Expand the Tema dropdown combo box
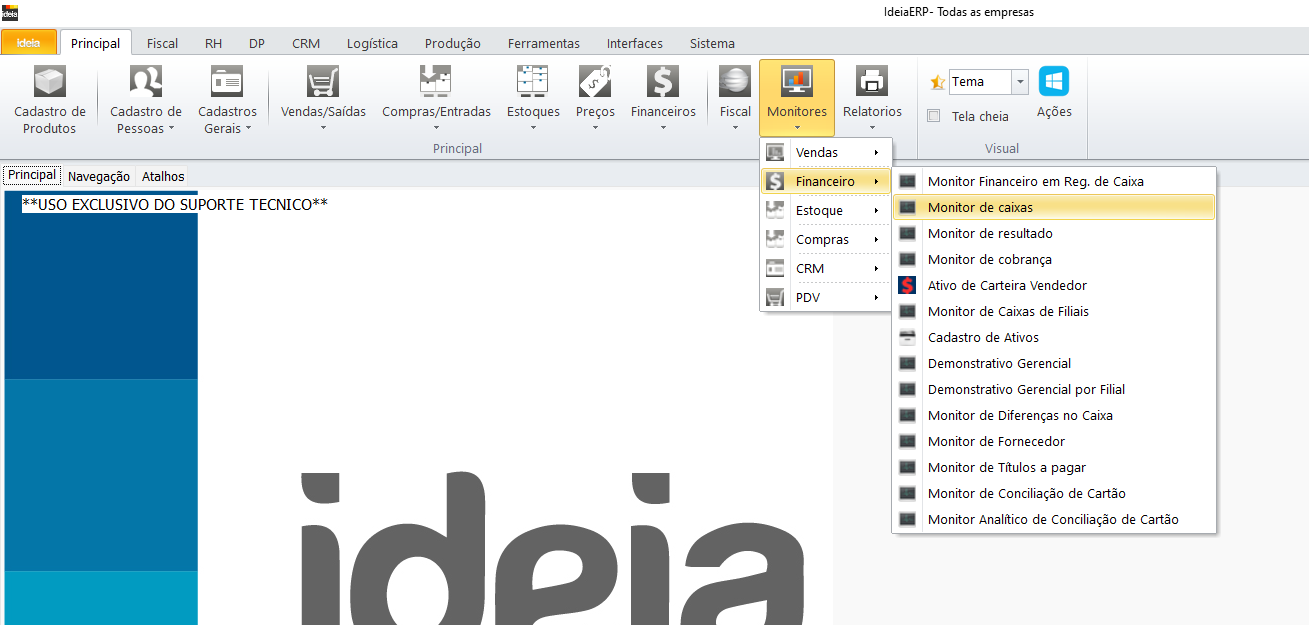This screenshot has width=1309, height=625. click(1019, 82)
